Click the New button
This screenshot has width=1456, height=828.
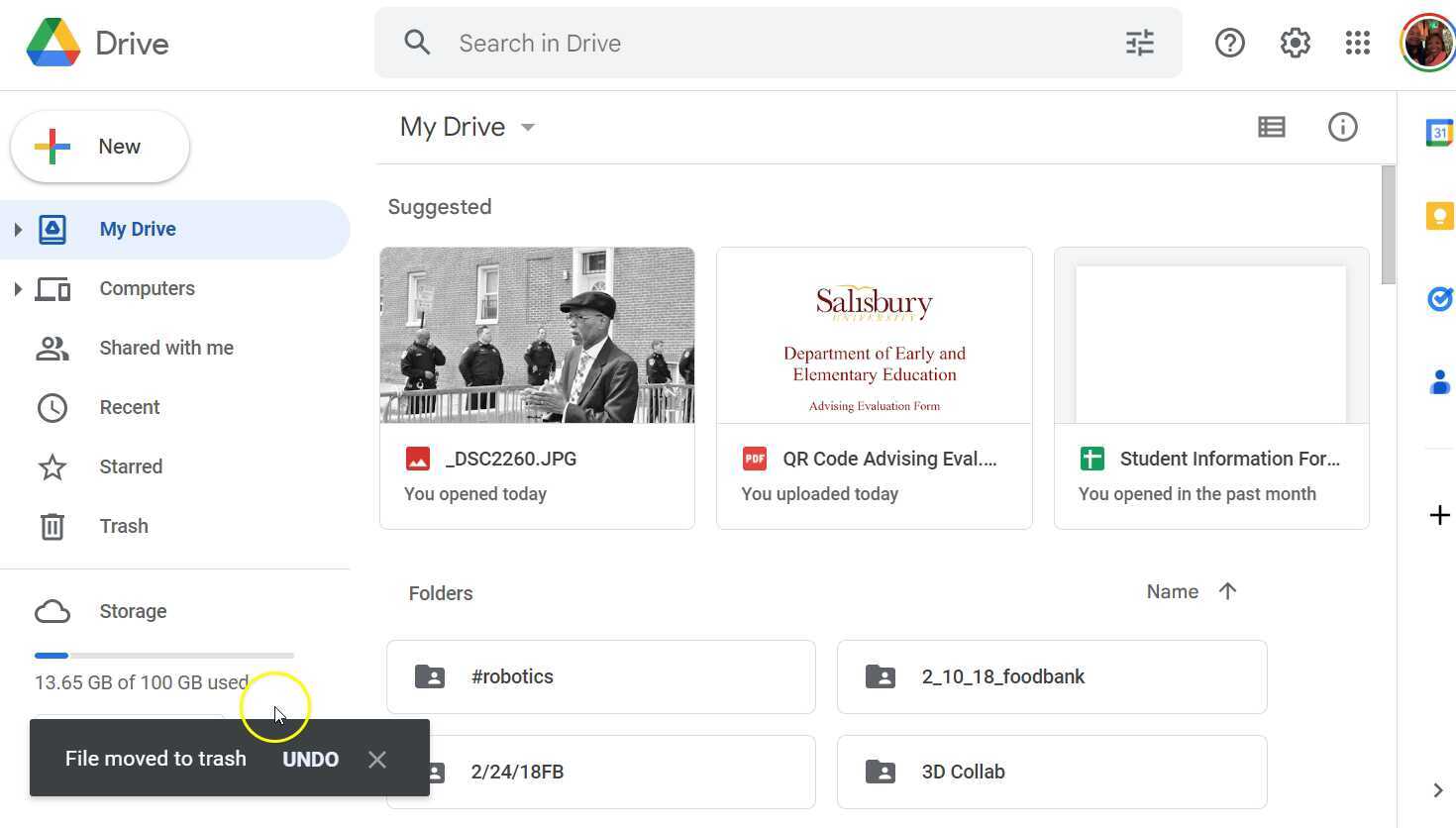coord(100,147)
